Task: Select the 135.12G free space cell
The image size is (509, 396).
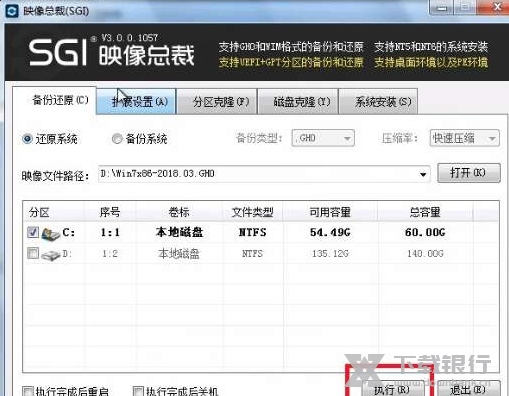Action: pos(330,254)
